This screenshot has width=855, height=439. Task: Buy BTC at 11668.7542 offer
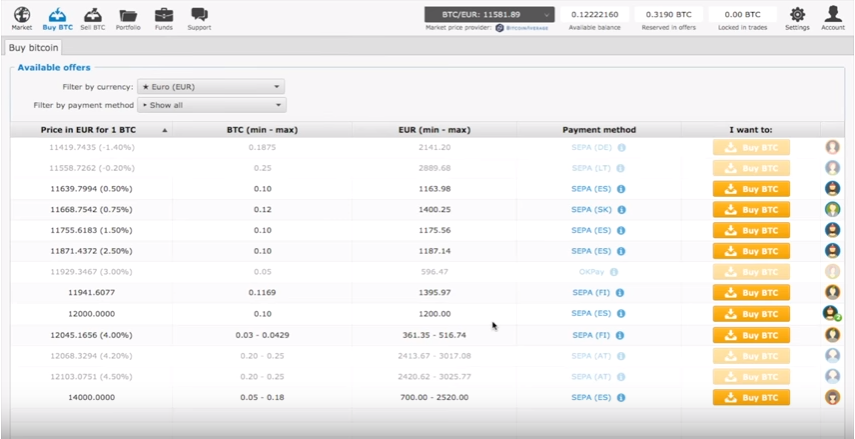(751, 210)
